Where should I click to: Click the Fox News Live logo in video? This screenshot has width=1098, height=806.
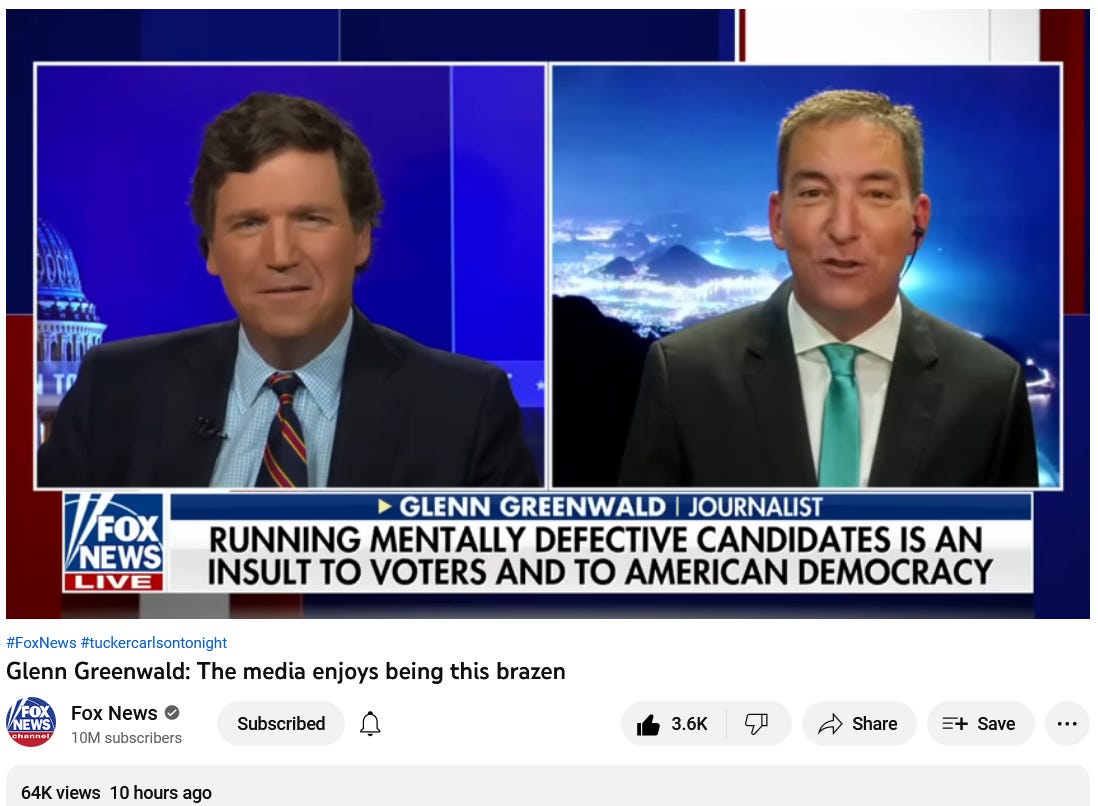pyautogui.click(x=114, y=542)
